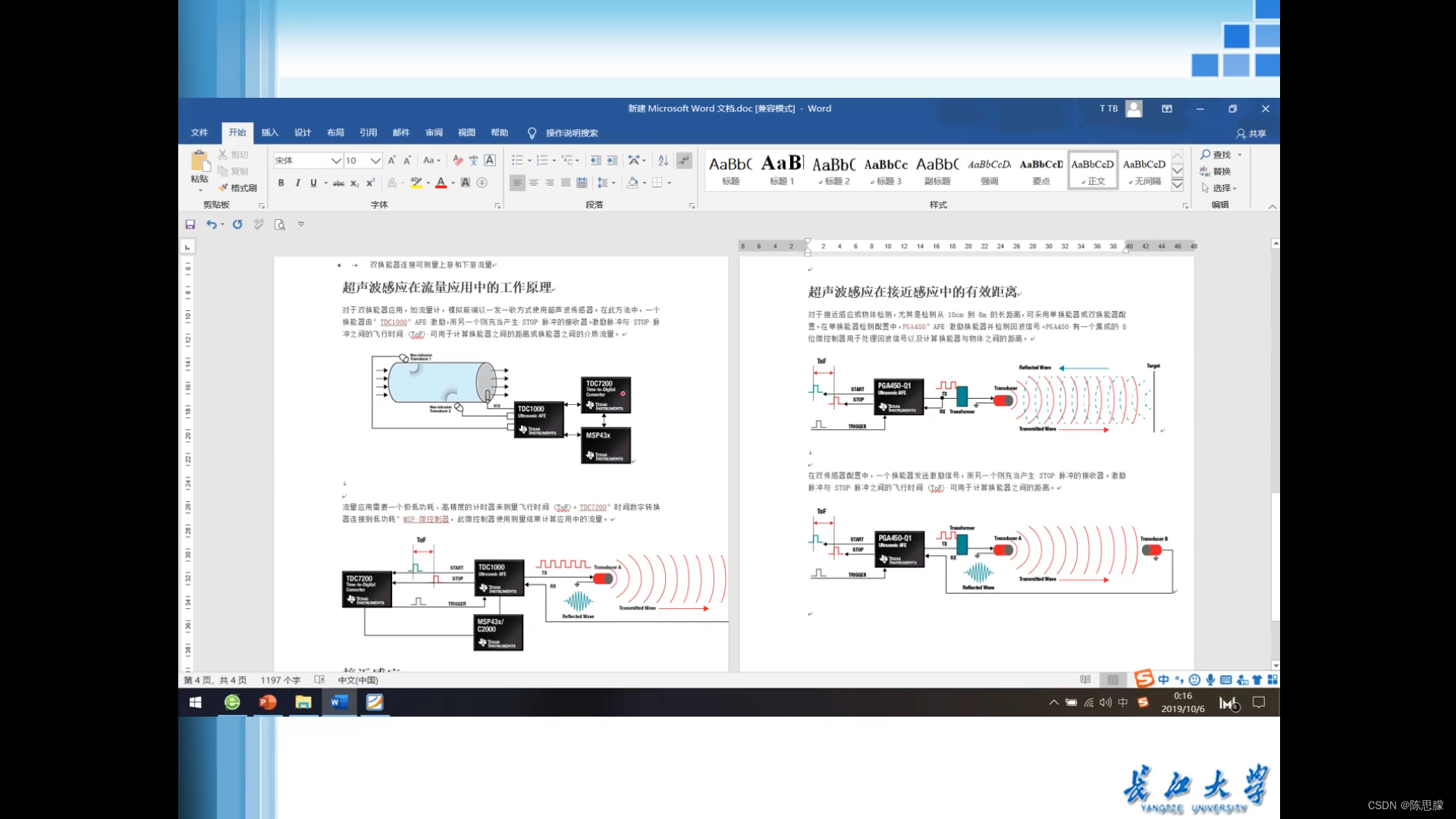Open the font size dropdown arrow

pyautogui.click(x=375, y=160)
